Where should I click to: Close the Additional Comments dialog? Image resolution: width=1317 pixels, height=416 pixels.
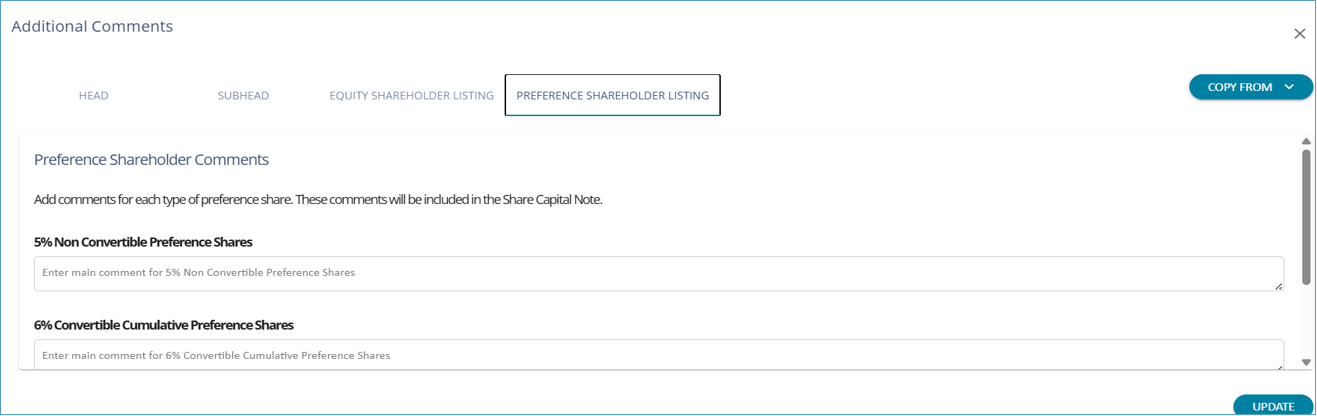[x=1299, y=34]
